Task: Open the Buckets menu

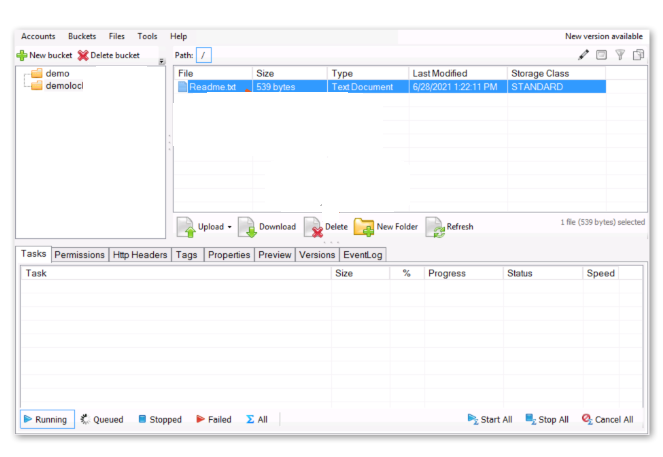Action: [x=82, y=36]
